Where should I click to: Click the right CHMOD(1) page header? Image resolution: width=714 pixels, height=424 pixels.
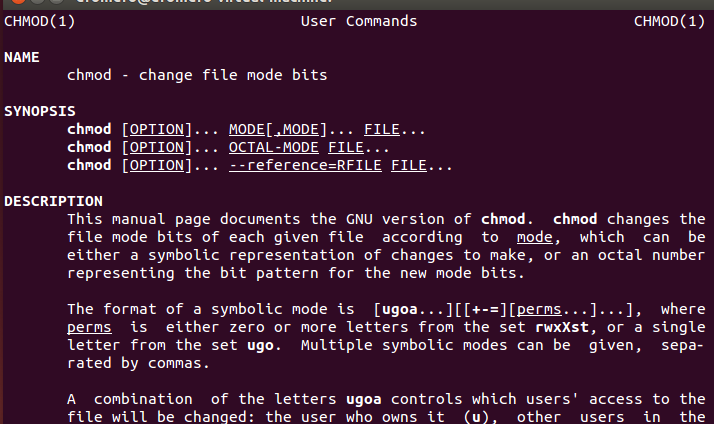point(669,21)
